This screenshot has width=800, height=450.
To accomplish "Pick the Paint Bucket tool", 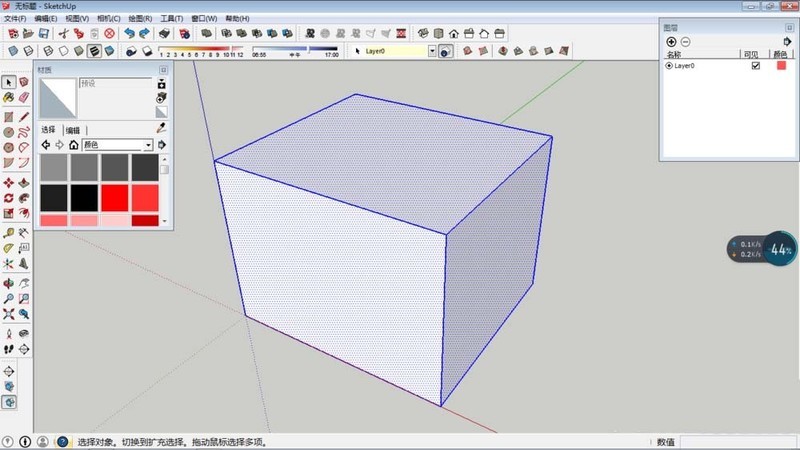I will click(9, 98).
